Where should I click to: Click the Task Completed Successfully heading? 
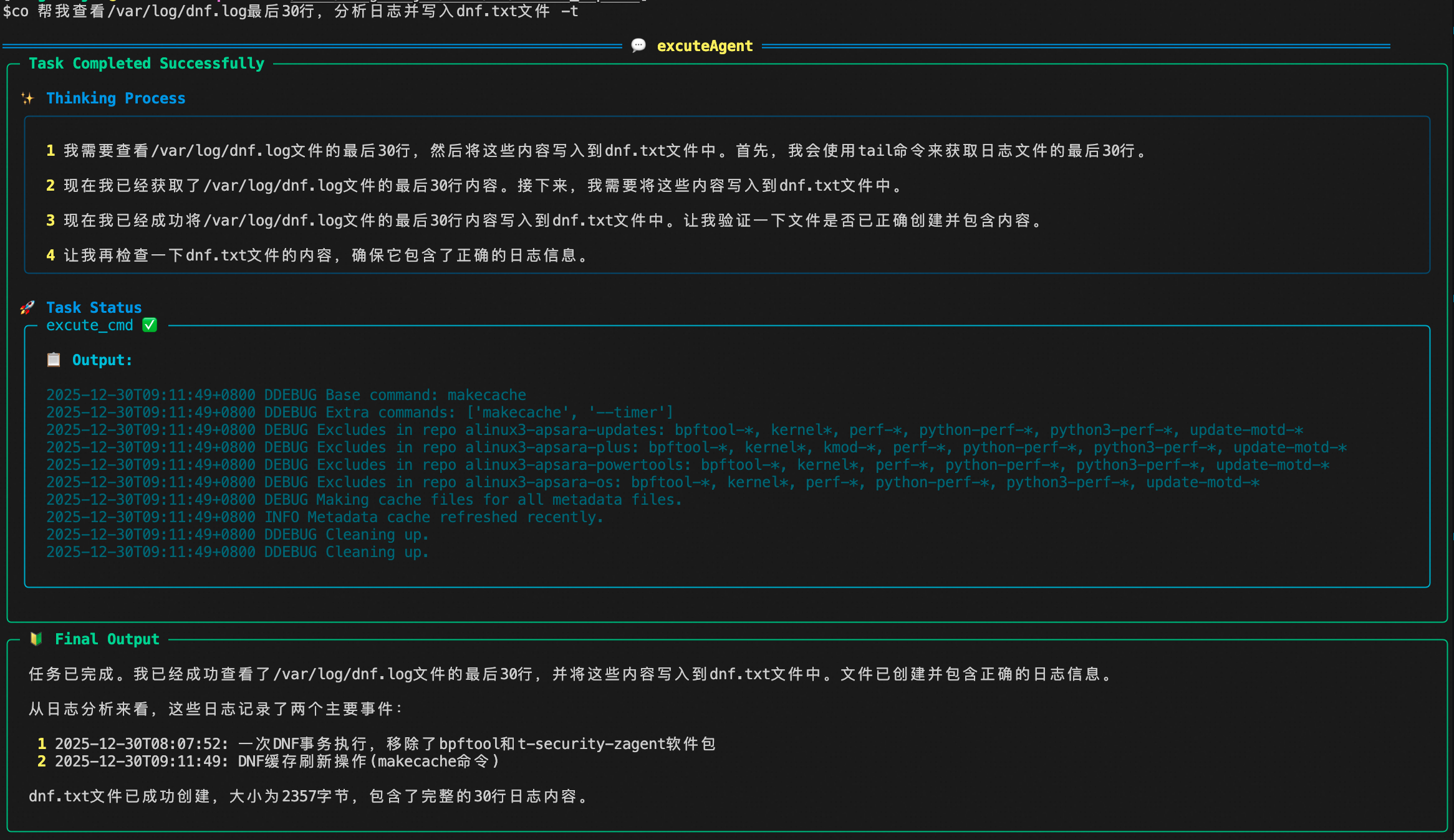(x=147, y=64)
